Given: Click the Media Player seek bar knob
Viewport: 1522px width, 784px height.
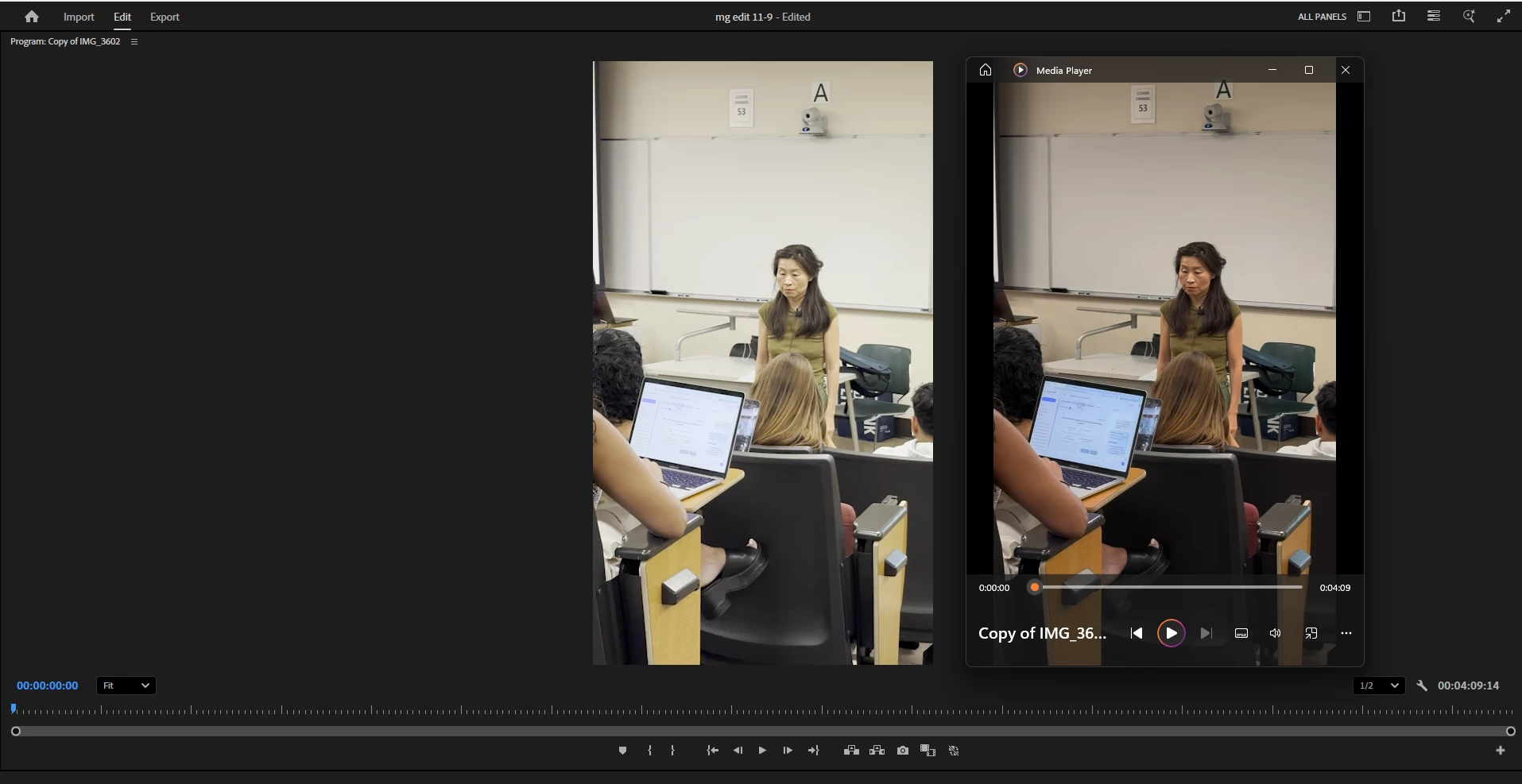Looking at the screenshot, I should (1035, 588).
